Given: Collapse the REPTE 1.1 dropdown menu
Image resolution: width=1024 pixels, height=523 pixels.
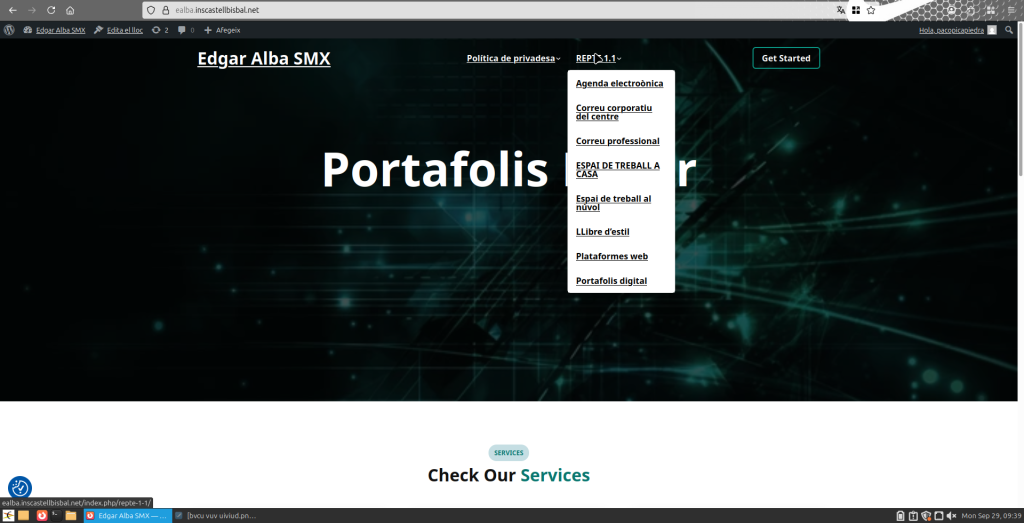Looking at the screenshot, I should pyautogui.click(x=598, y=58).
